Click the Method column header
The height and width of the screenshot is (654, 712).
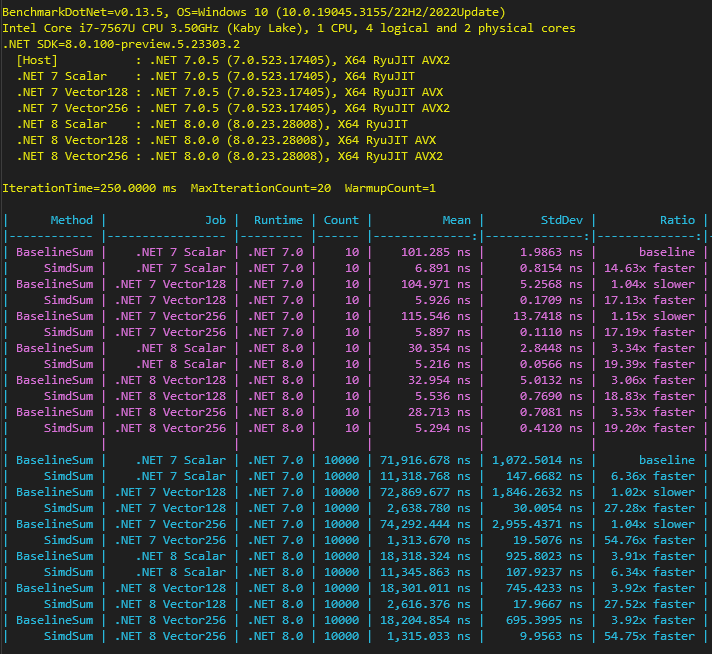coord(71,220)
